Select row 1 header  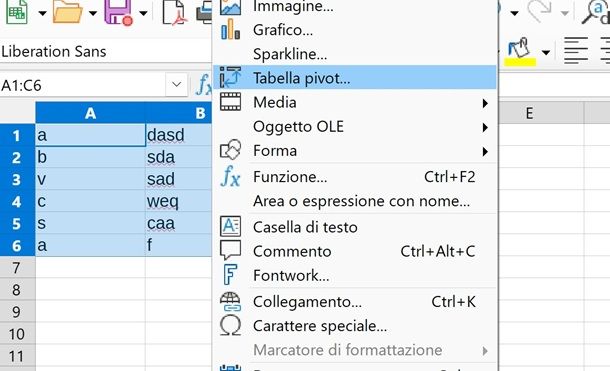[x=17, y=135]
